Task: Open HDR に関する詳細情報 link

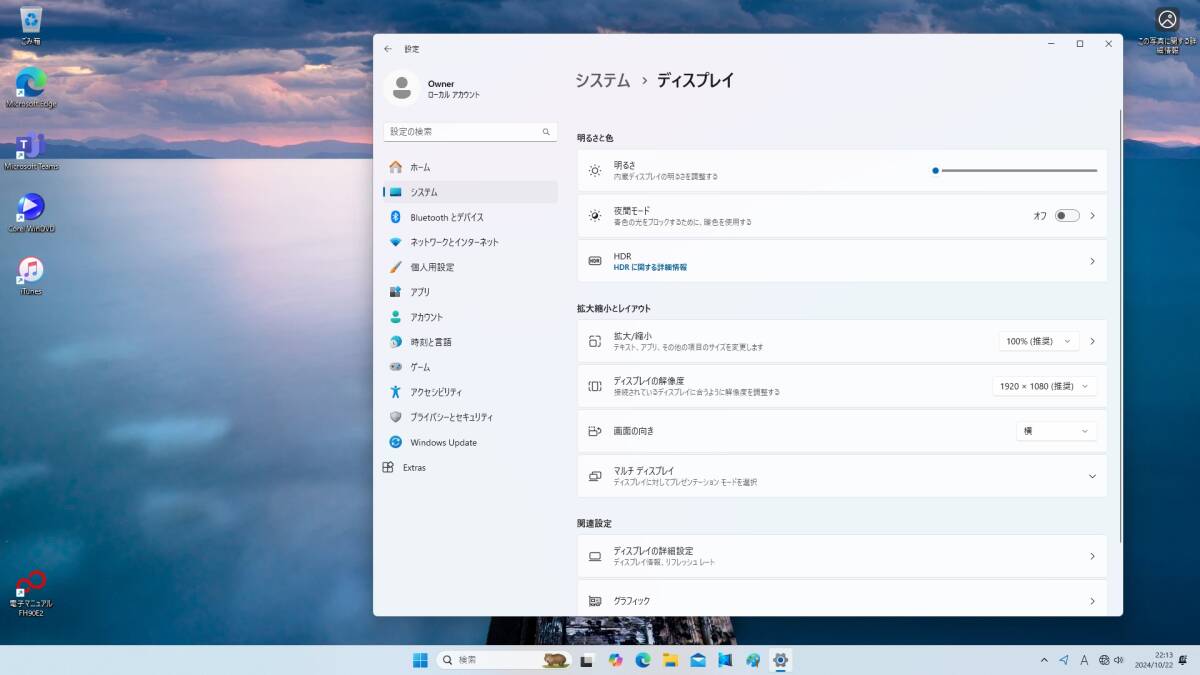Action: coord(650,267)
